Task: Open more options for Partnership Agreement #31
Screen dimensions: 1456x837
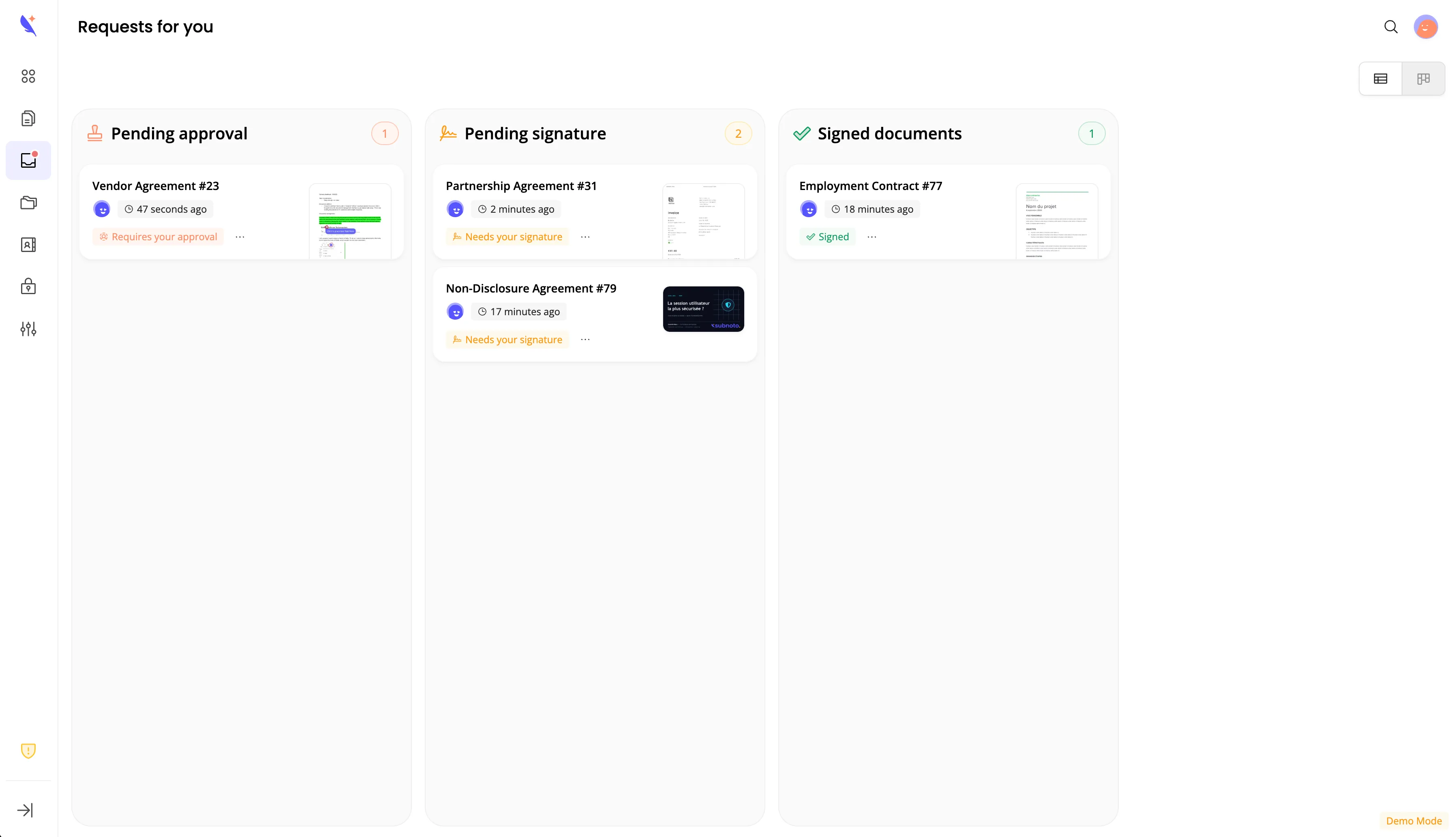Action: [x=585, y=237]
